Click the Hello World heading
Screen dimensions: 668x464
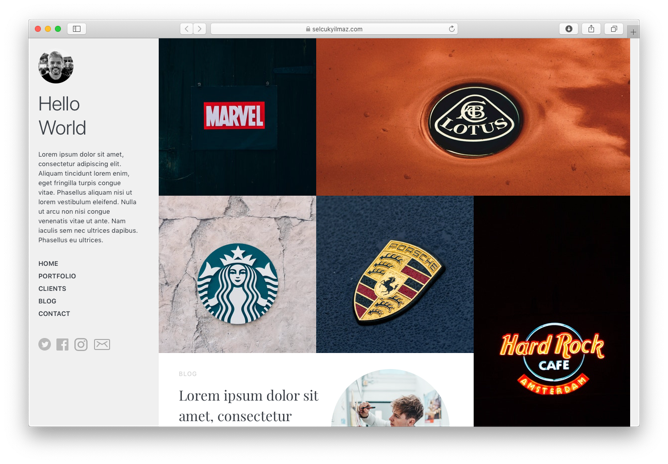[62, 116]
